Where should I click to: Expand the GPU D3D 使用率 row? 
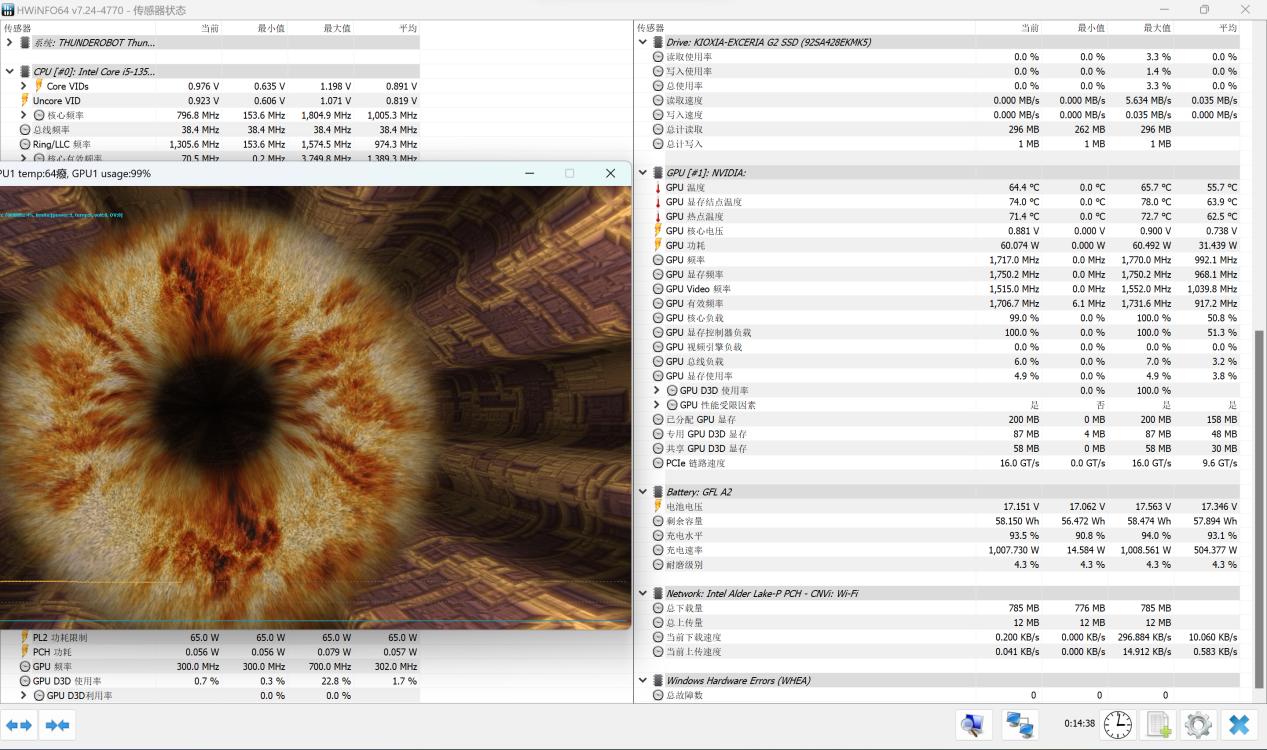coord(657,390)
